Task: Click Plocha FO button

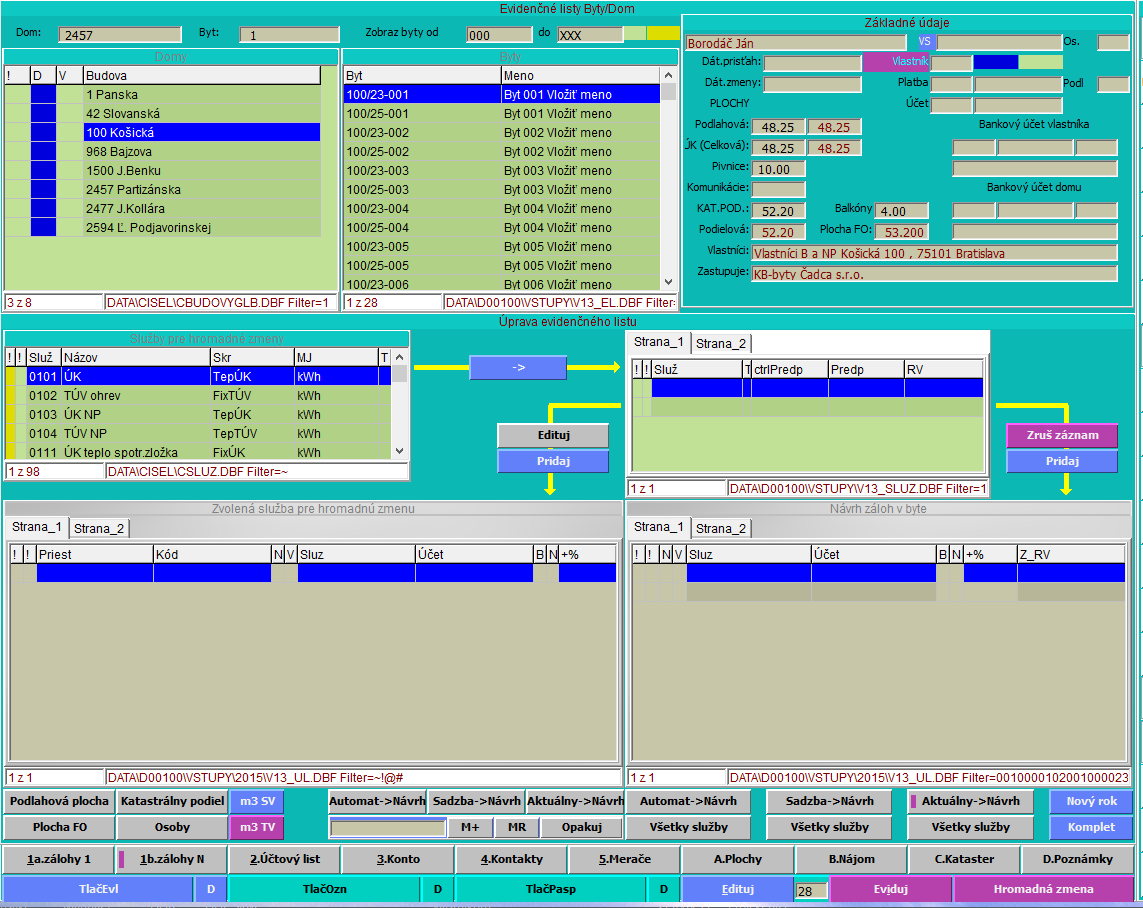Action: tap(59, 828)
